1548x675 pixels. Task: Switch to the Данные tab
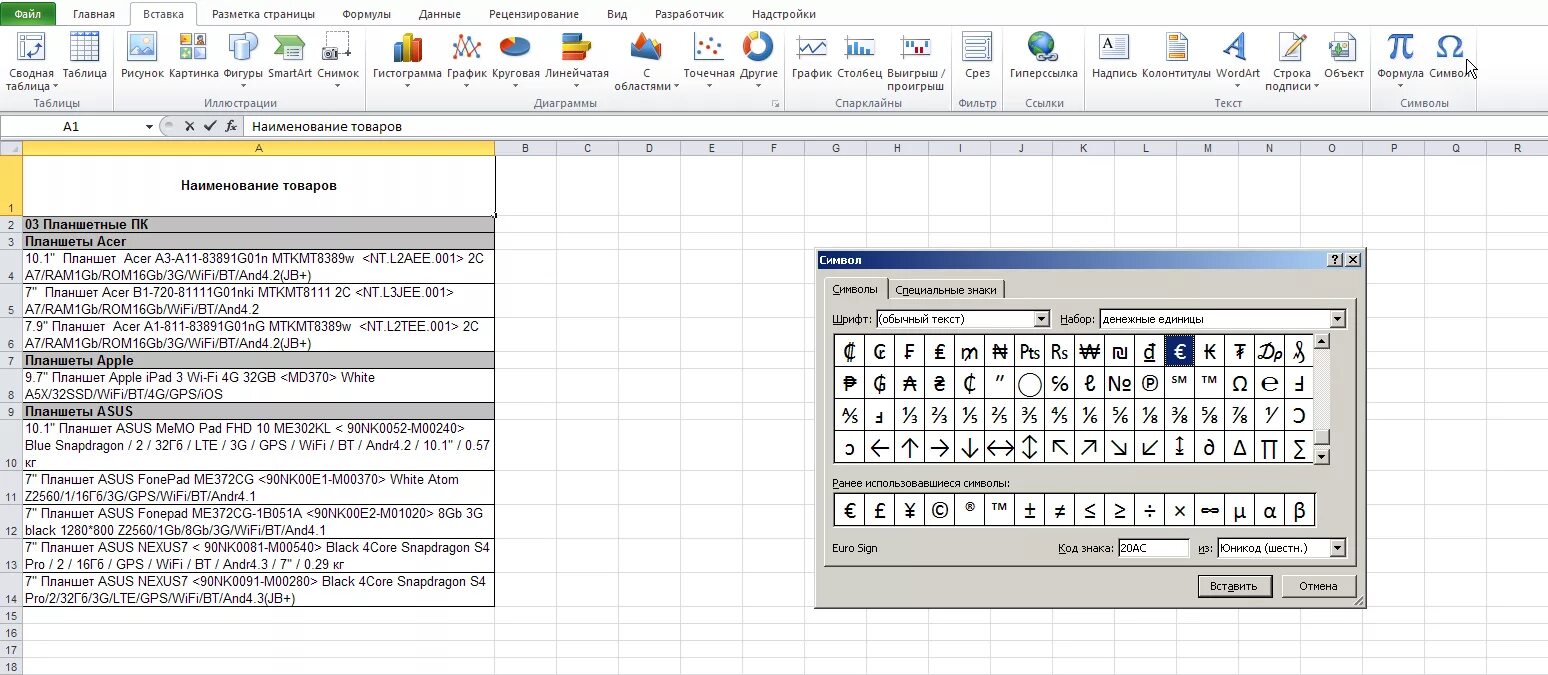[x=440, y=14]
